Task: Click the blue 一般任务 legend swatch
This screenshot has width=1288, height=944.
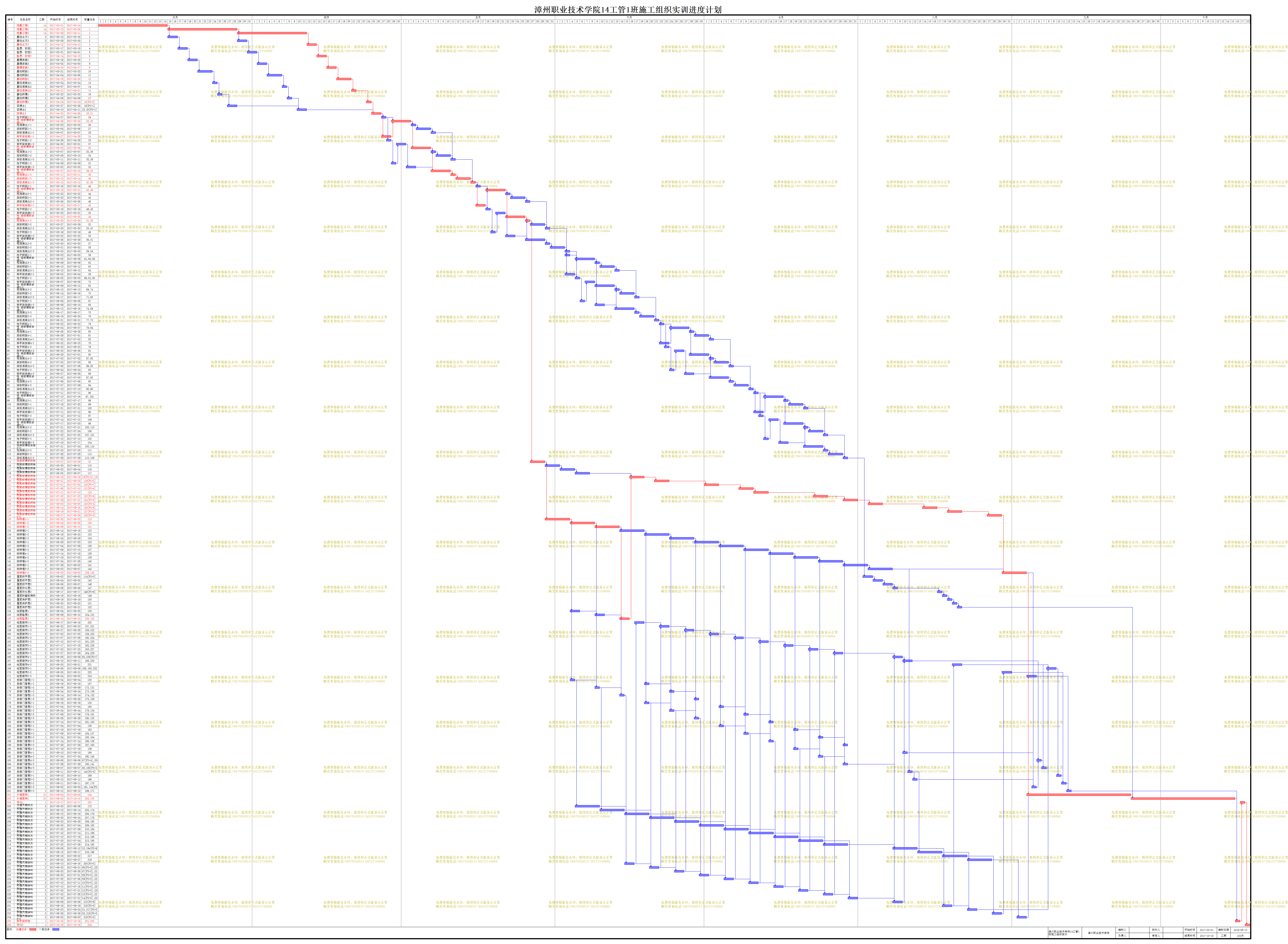Action: [56, 929]
